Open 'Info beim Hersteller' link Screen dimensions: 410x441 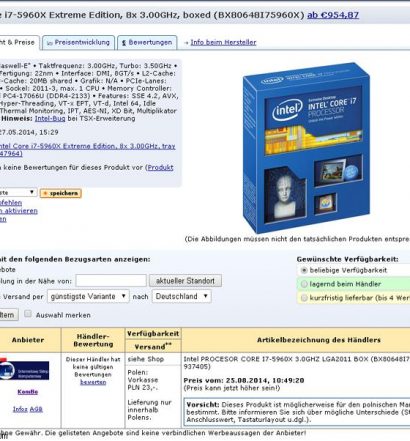(223, 42)
